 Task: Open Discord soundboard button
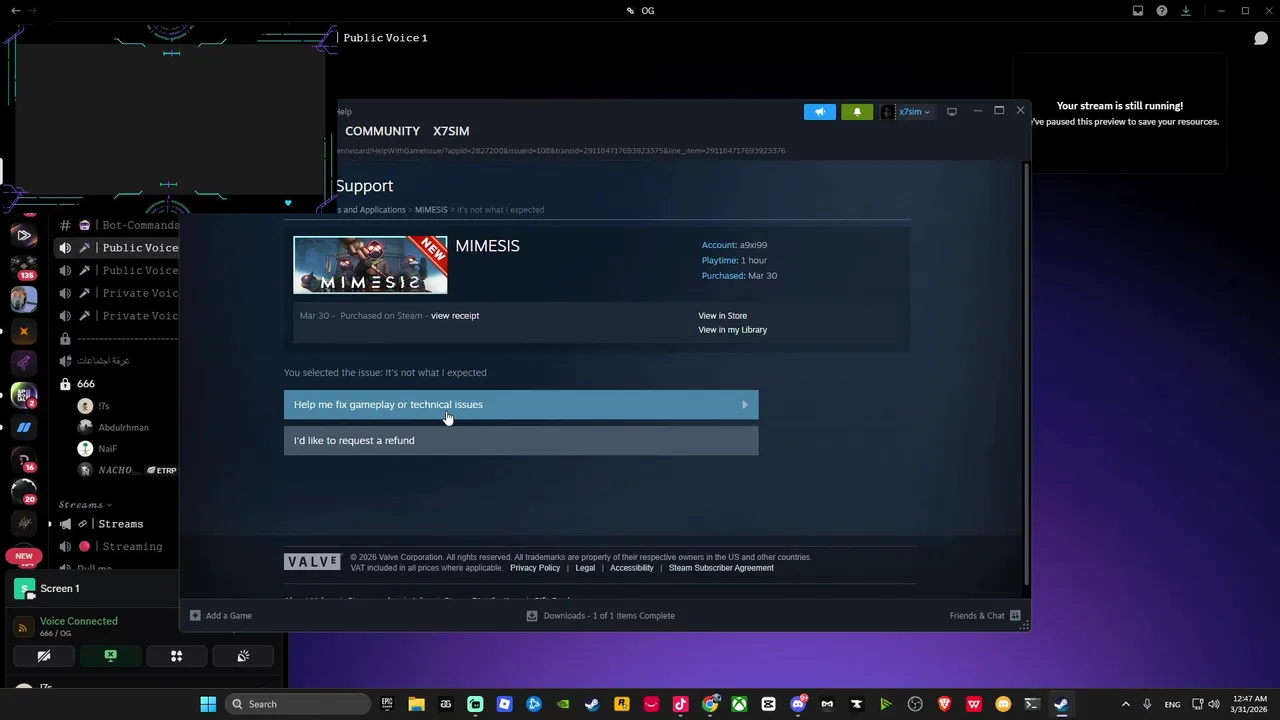point(242,656)
